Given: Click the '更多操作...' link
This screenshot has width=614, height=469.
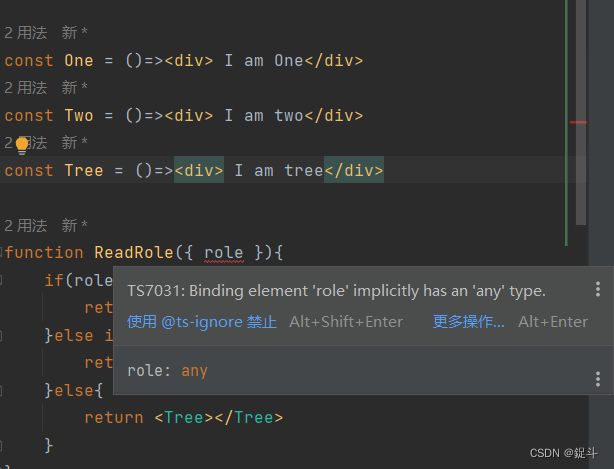Looking at the screenshot, I should click(x=468, y=322).
